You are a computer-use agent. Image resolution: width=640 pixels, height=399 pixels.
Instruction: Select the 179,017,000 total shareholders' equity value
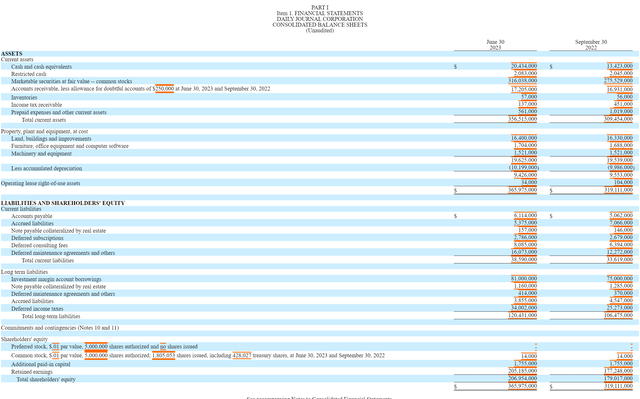pos(618,379)
